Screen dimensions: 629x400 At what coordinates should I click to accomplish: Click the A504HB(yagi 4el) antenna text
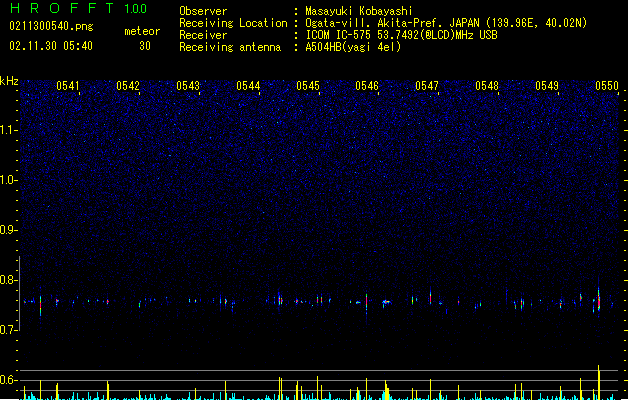353,47
